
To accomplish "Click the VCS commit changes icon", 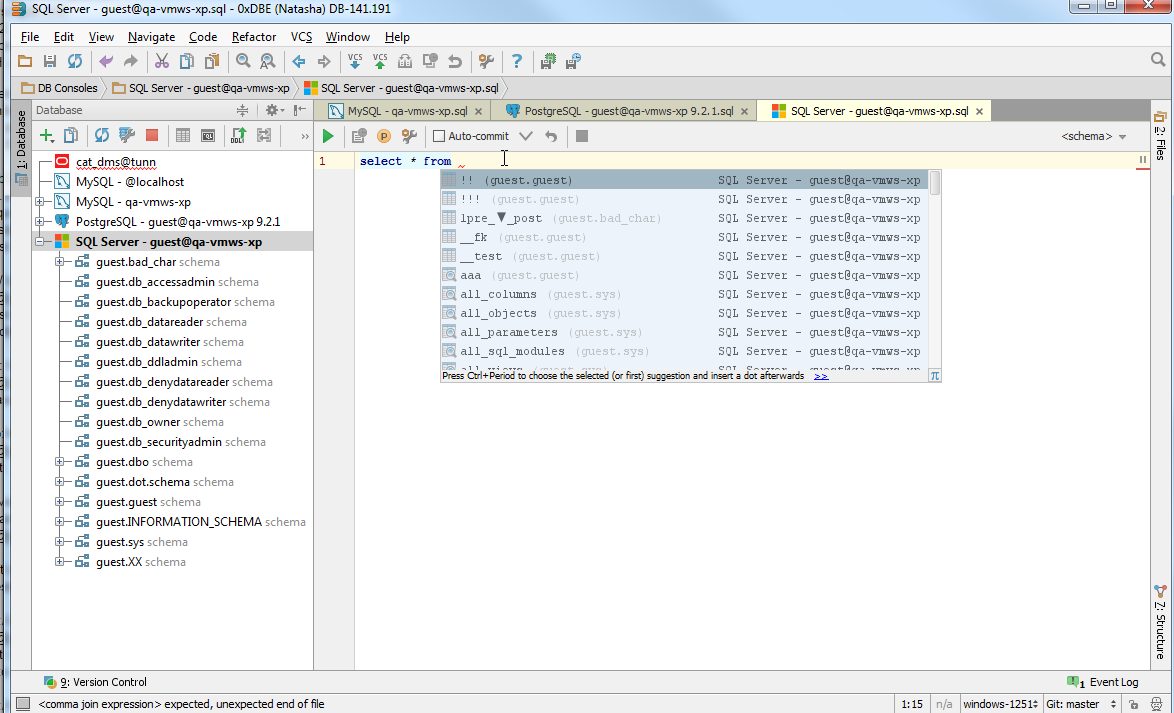I will click(x=380, y=61).
